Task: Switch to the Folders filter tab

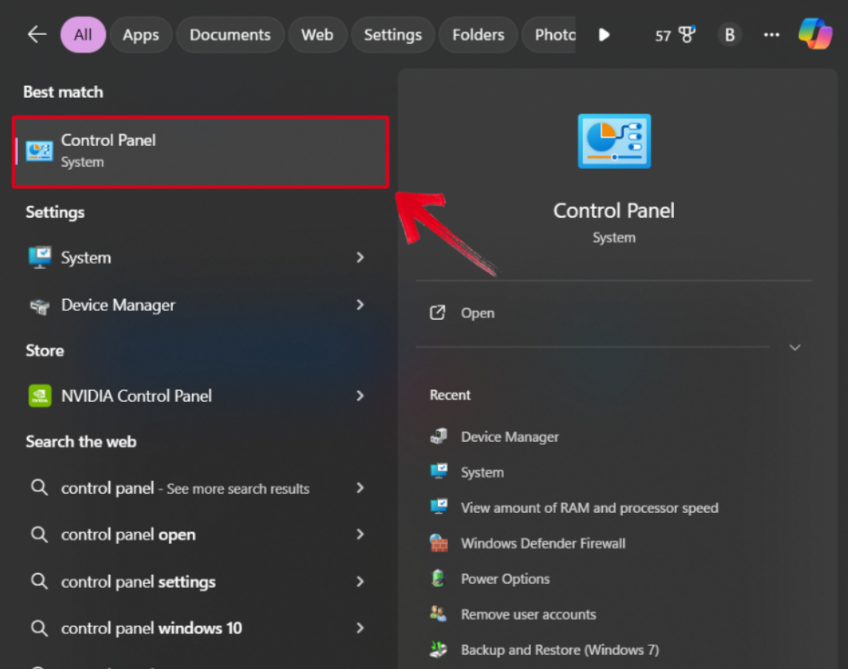Action: 478,35
